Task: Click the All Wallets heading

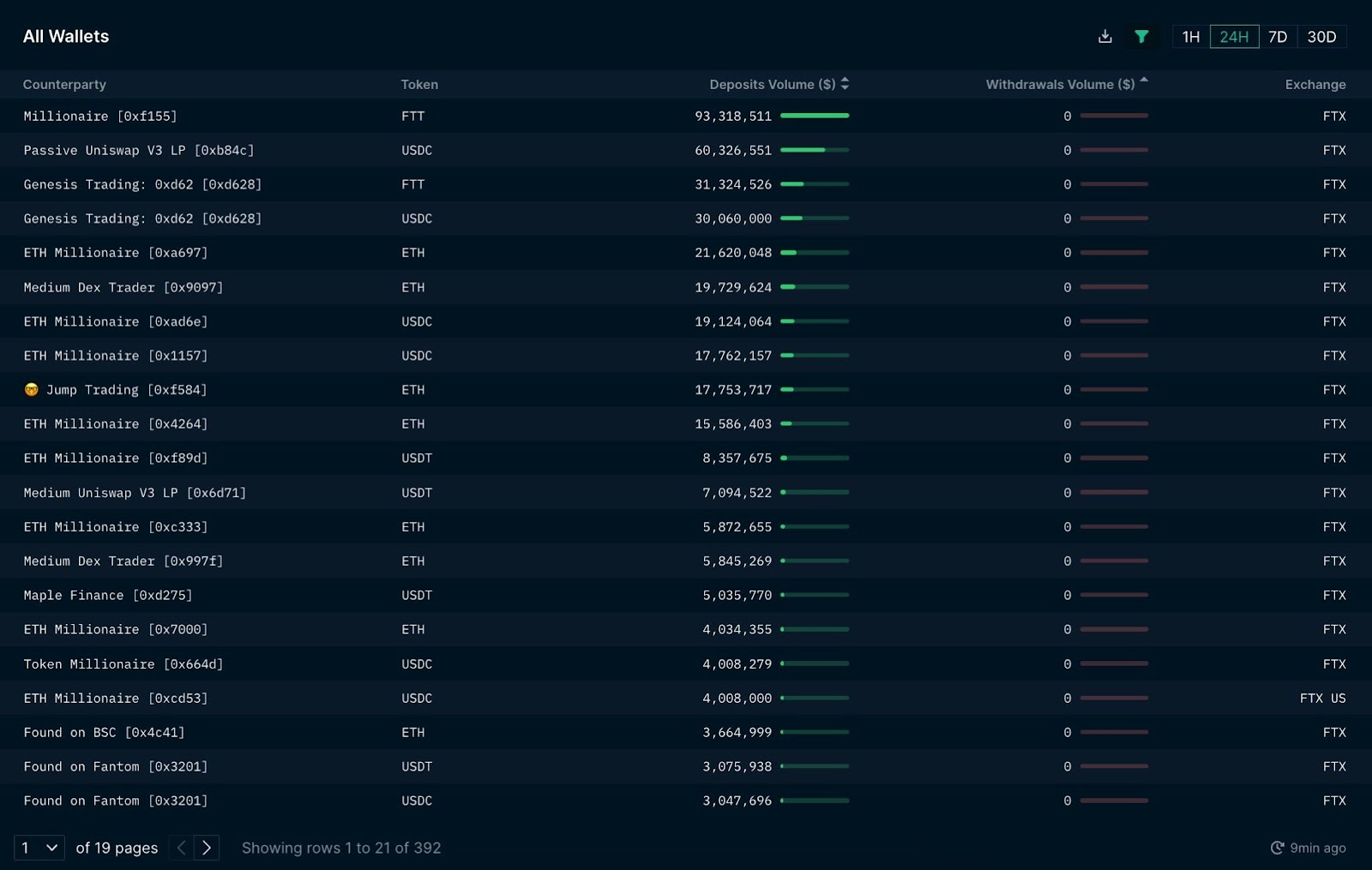Action: coord(66,36)
